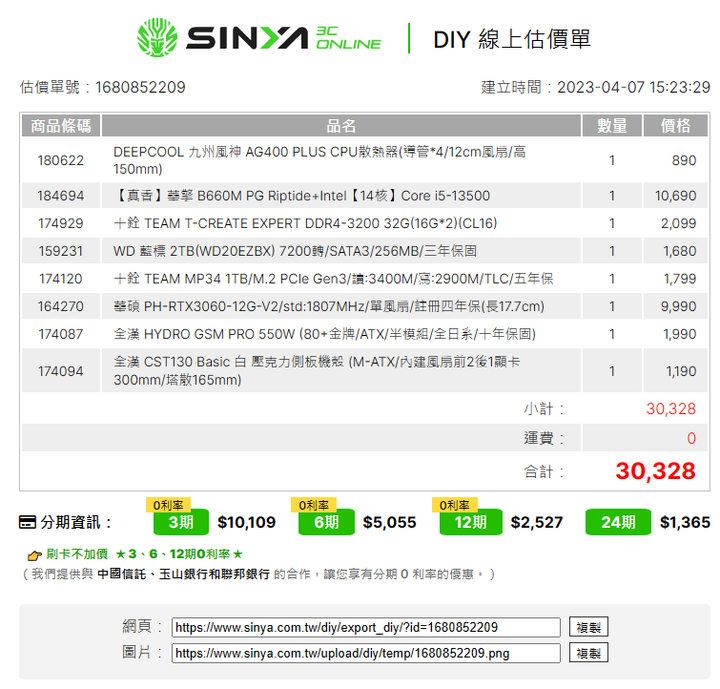
Task: Click the 商品條碼 column header
Action: (61, 125)
